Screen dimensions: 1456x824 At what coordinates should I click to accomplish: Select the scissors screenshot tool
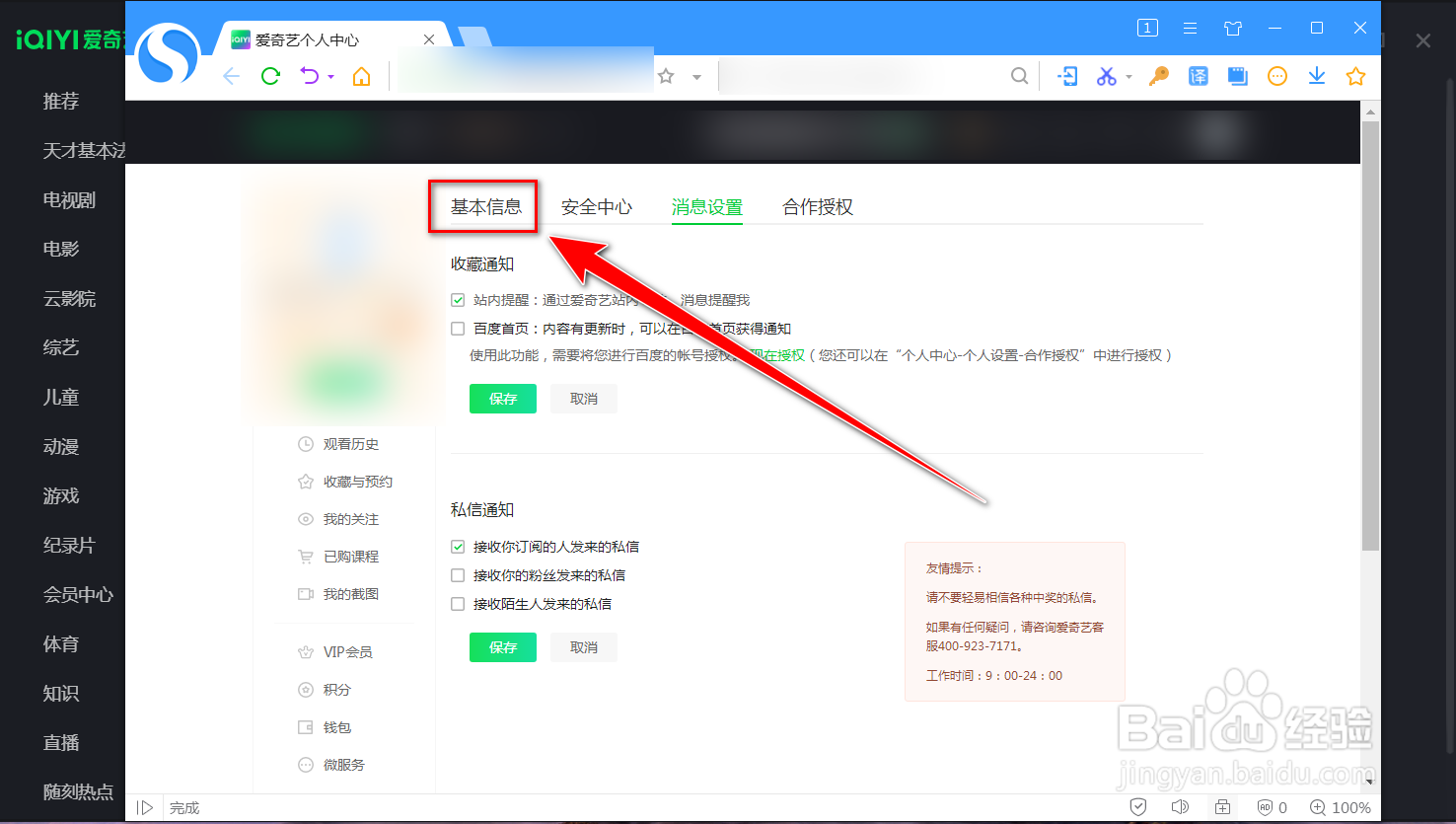[1107, 76]
